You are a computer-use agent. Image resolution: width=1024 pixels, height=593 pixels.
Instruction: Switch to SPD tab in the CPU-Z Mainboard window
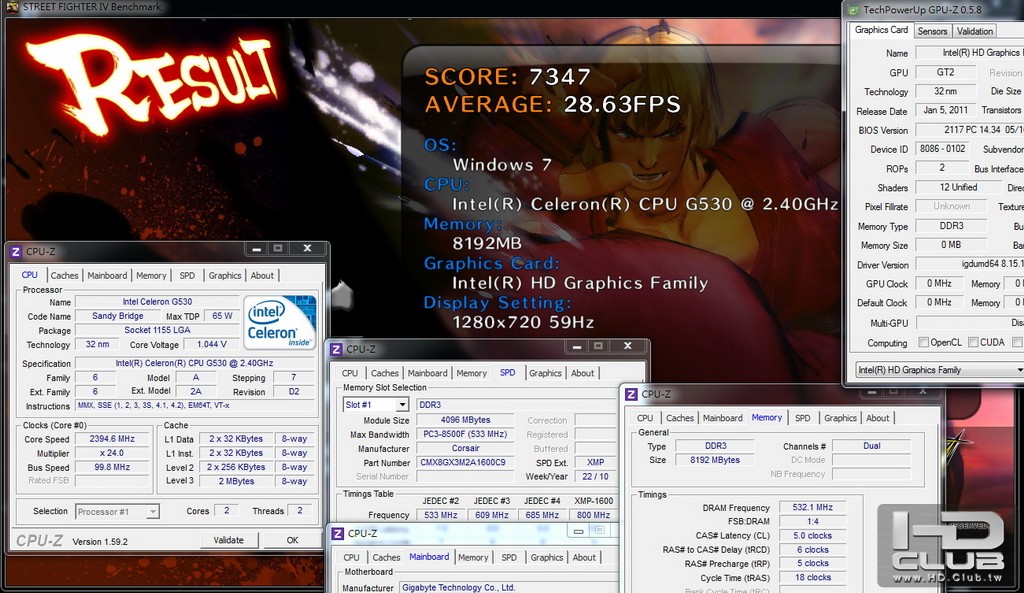click(x=509, y=558)
